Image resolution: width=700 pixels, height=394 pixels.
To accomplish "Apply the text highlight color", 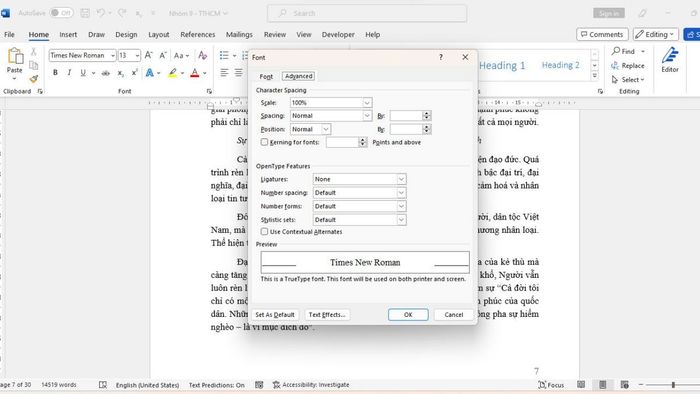I will (x=172, y=72).
